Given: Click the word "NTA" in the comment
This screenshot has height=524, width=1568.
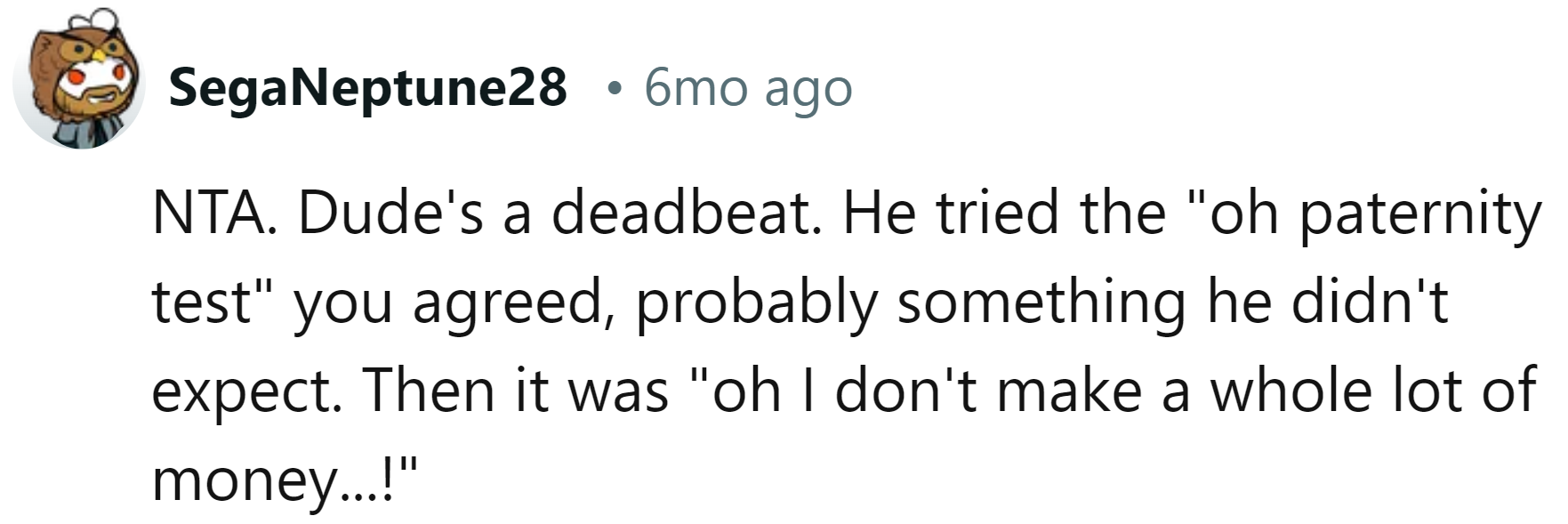Looking at the screenshot, I should (210, 214).
